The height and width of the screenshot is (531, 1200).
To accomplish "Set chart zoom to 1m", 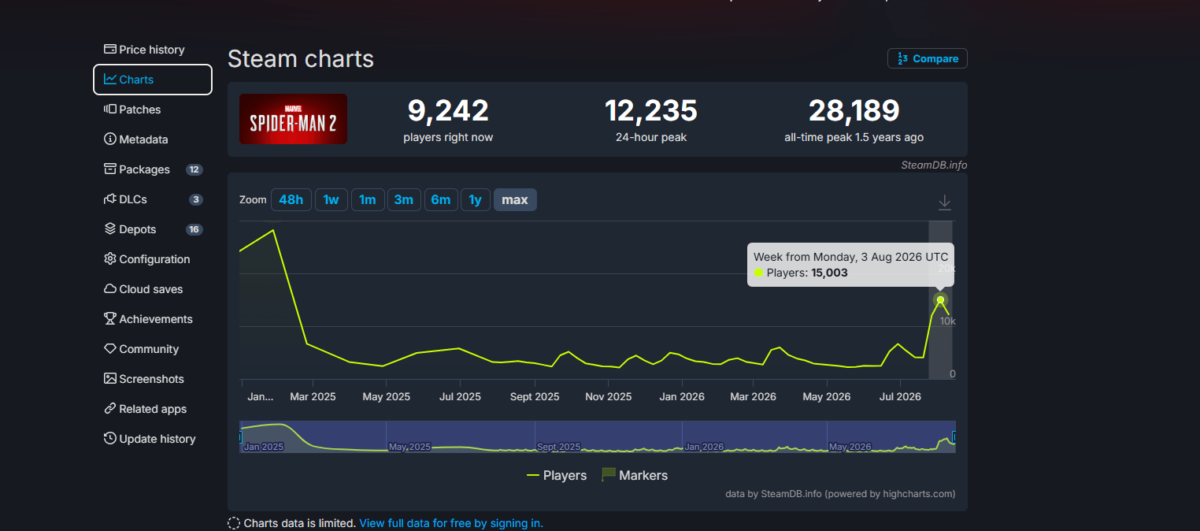I will 367,200.
